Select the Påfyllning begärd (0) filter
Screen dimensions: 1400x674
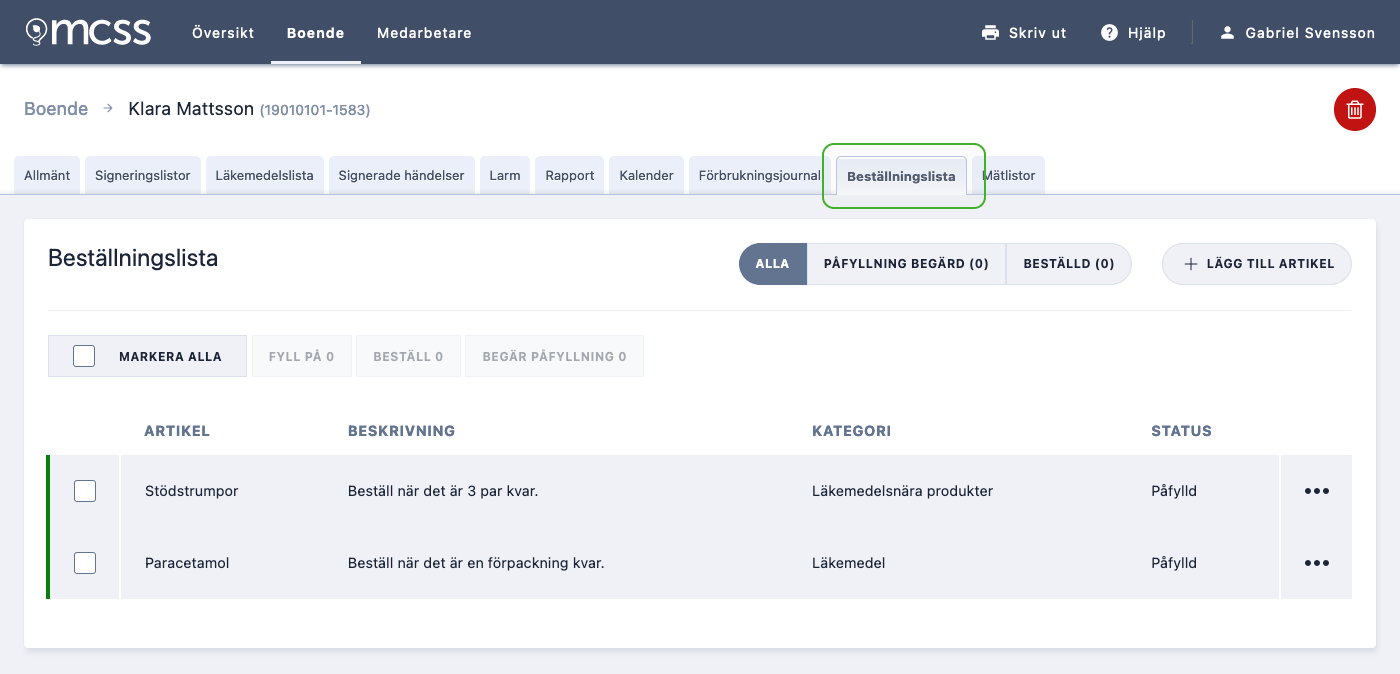pos(906,264)
